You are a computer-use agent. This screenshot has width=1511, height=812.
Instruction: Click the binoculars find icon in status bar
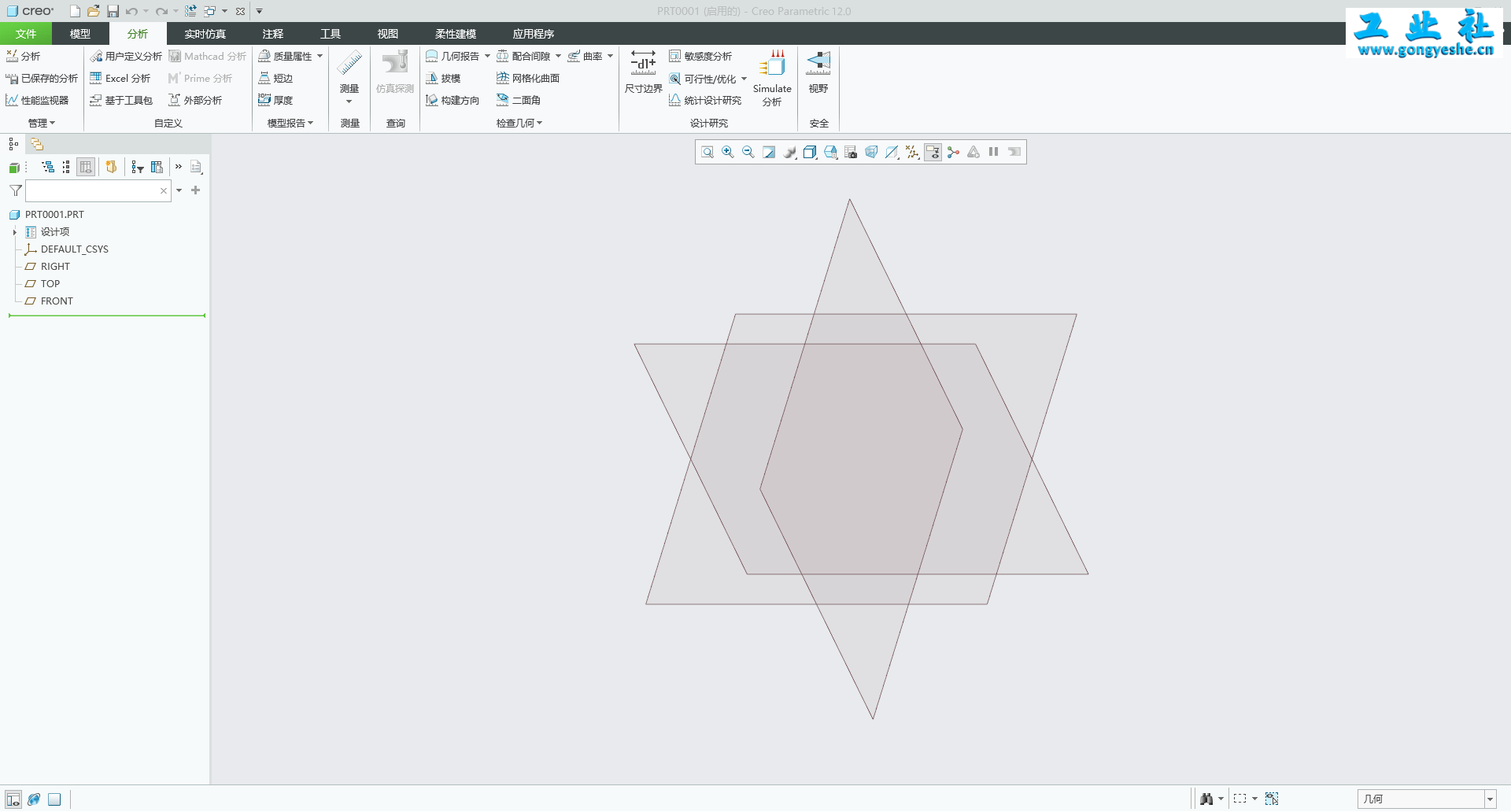pyautogui.click(x=1206, y=799)
